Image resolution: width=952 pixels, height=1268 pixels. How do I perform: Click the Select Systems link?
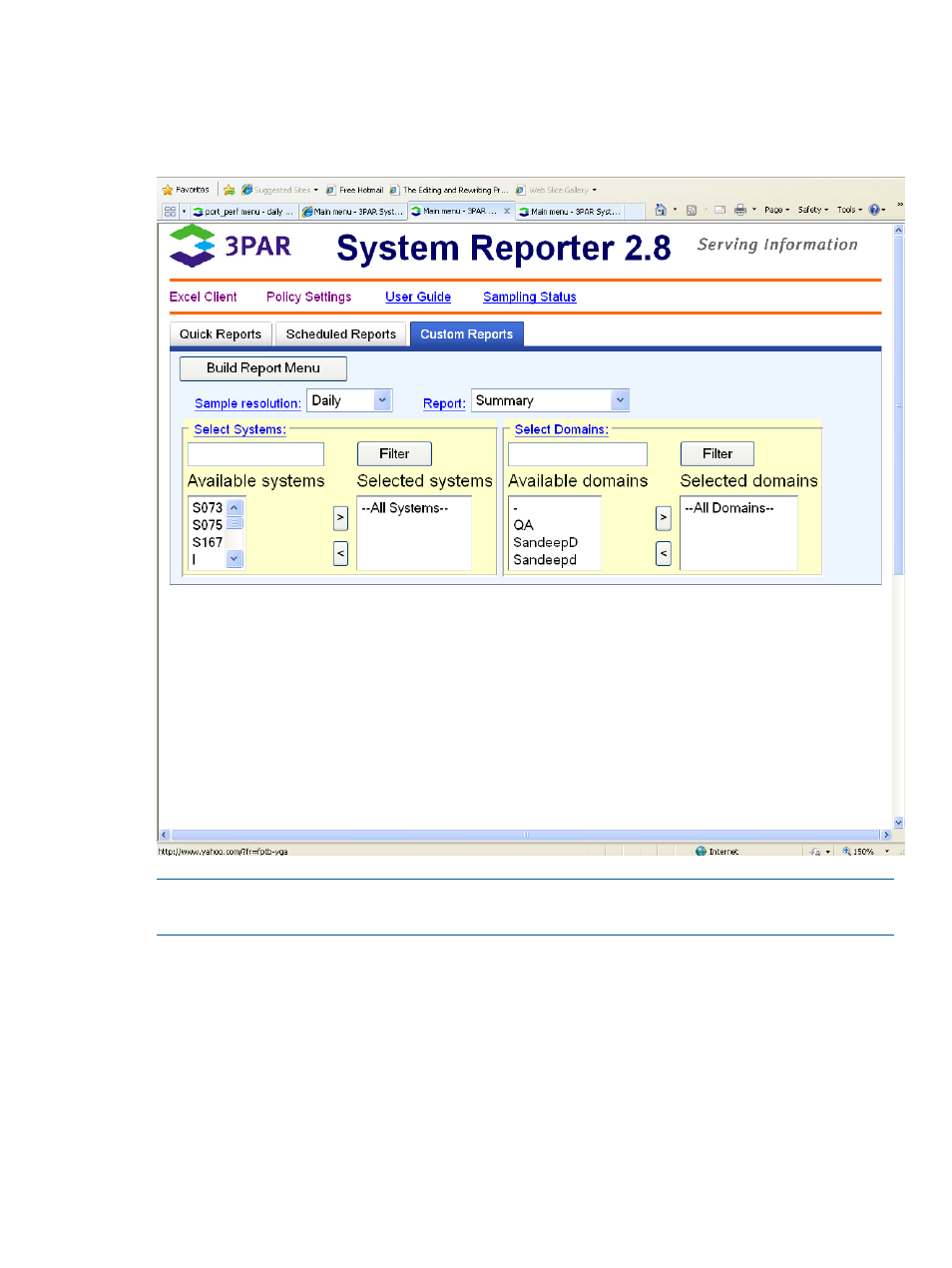tap(239, 429)
